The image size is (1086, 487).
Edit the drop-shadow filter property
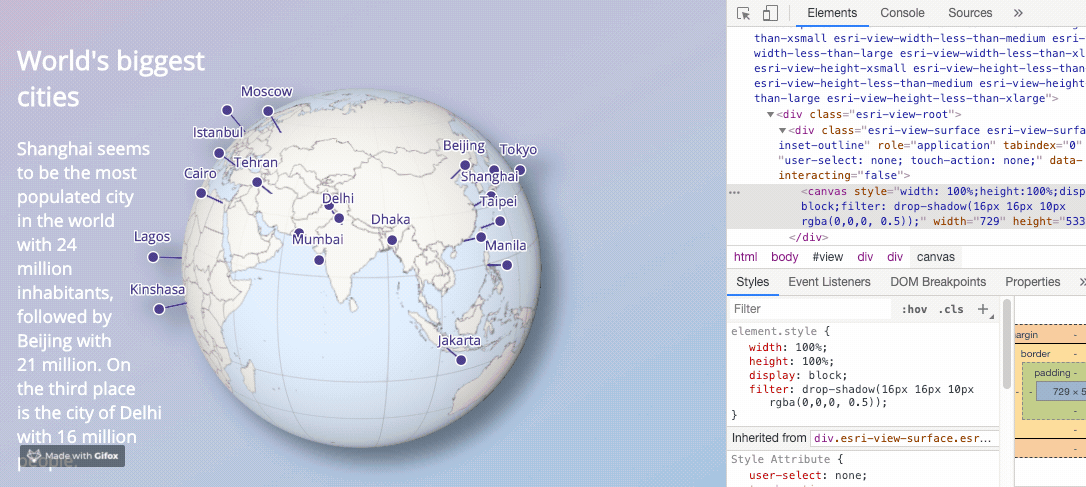tap(862, 396)
